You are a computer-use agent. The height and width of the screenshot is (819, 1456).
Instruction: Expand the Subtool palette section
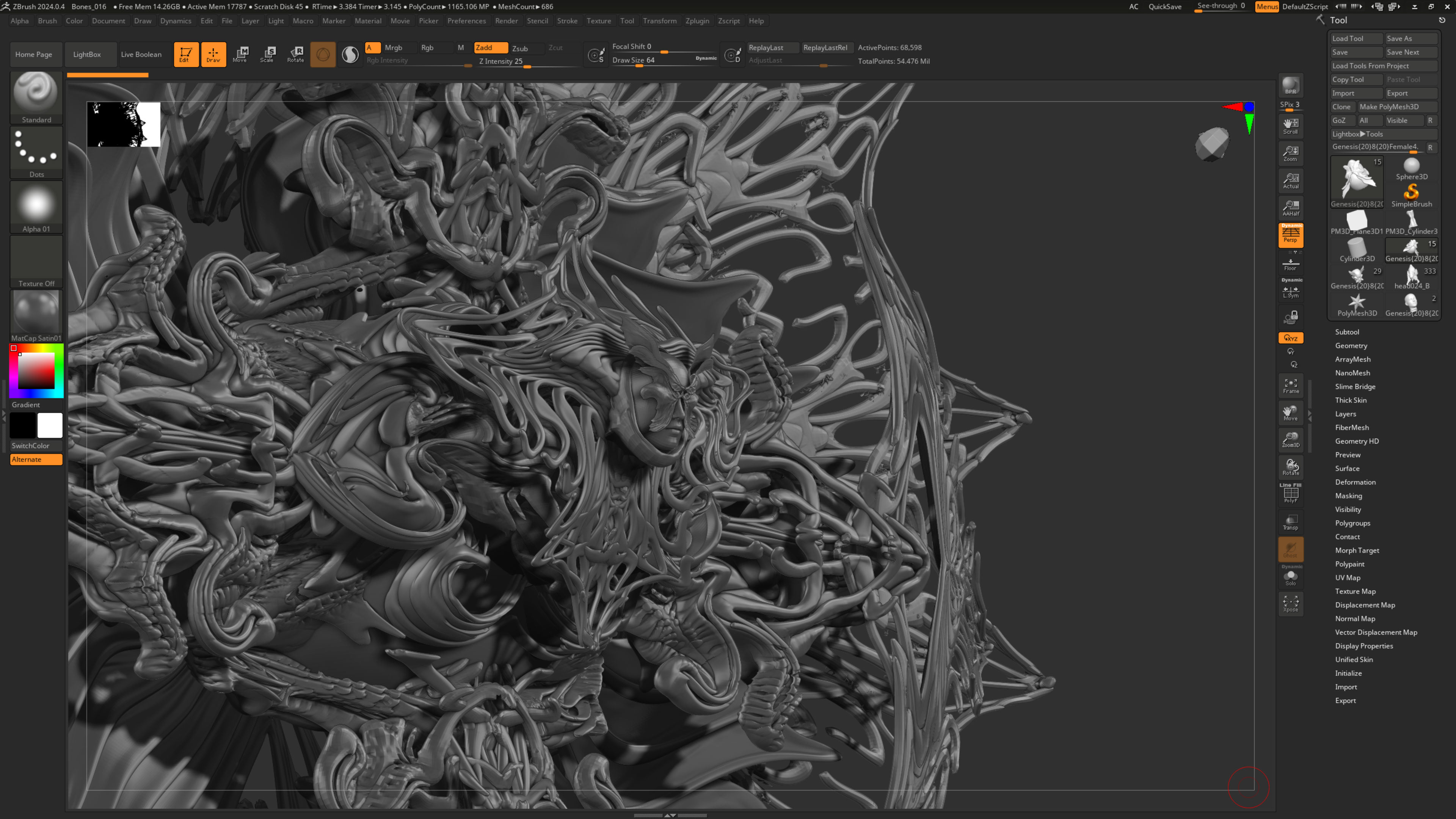click(x=1347, y=332)
